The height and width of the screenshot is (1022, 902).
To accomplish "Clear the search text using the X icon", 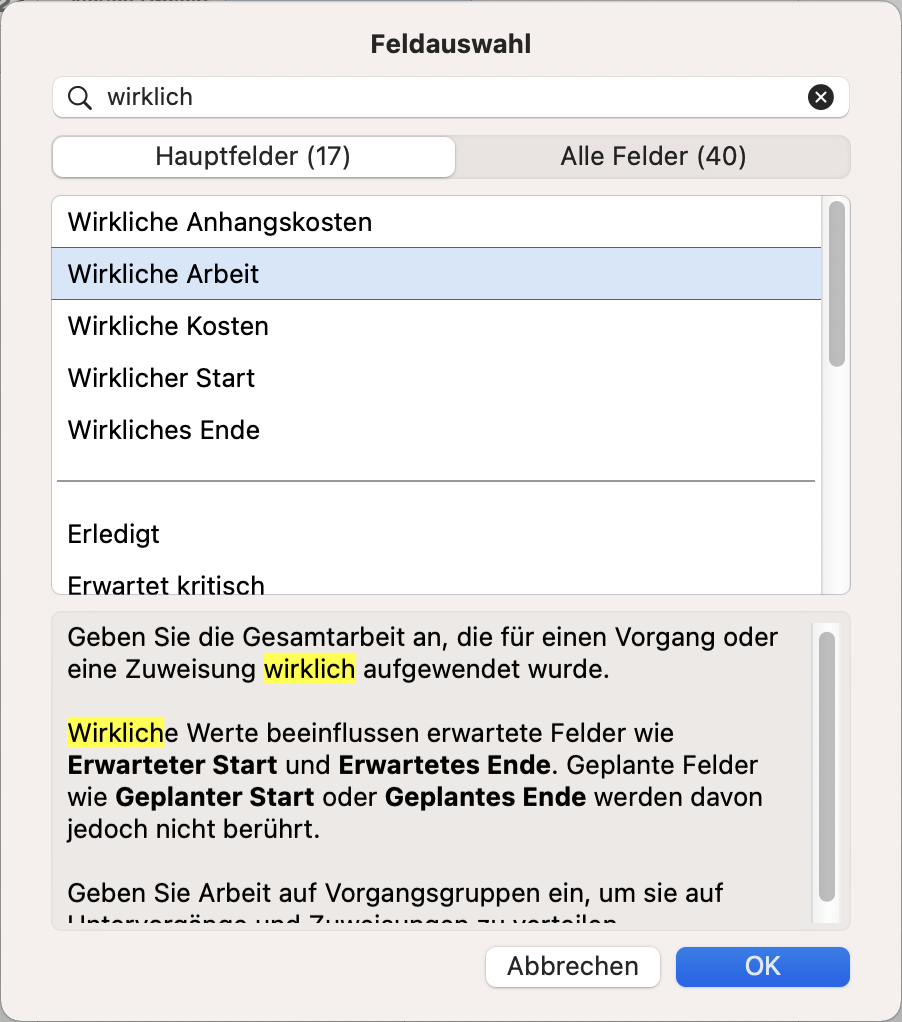I will point(820,97).
